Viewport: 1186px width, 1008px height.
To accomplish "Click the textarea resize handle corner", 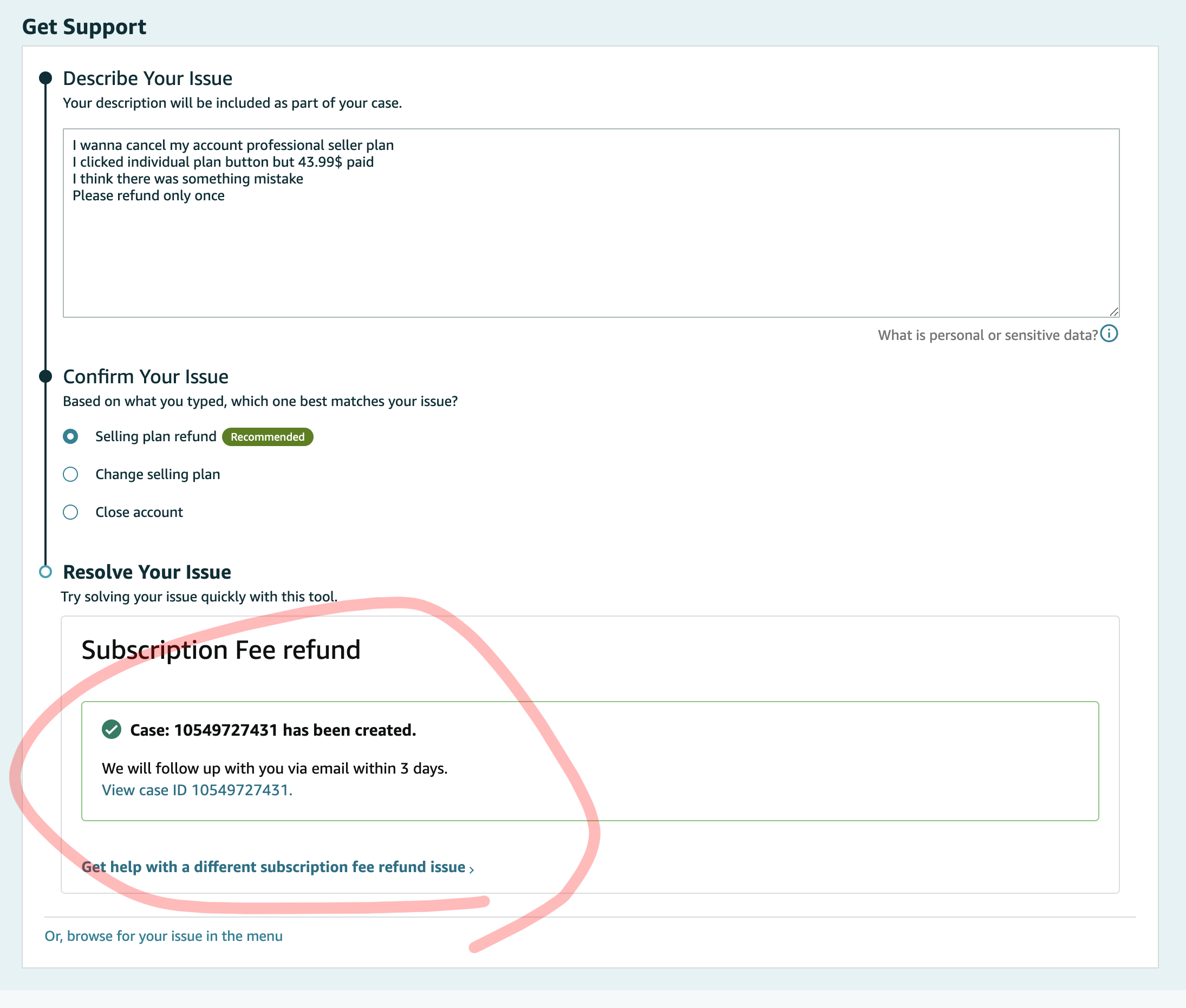I will click(1113, 311).
